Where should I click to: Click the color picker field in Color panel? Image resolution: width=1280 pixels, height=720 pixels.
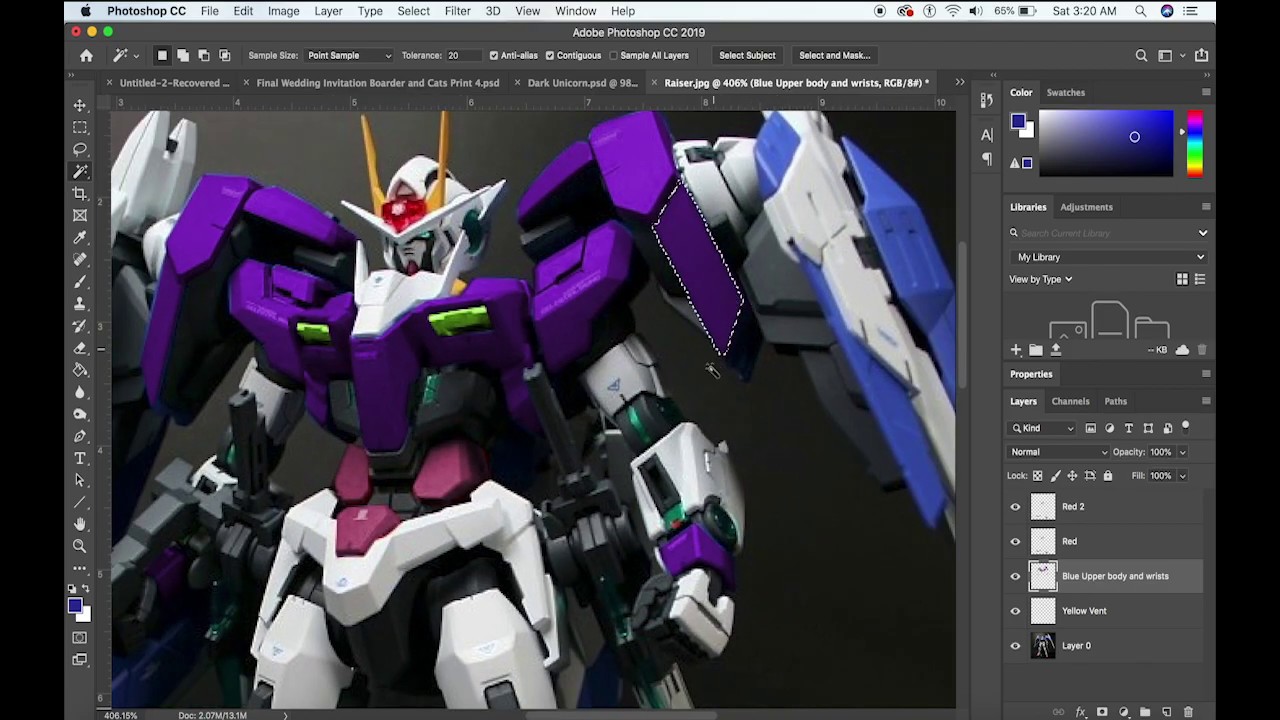[1106, 144]
